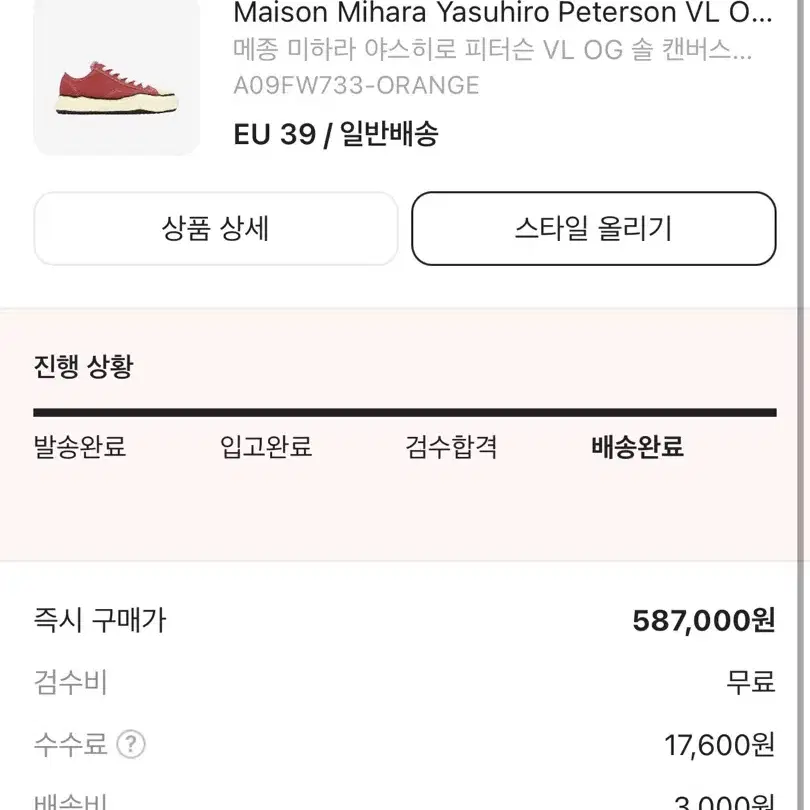Select the EU 39 / 일반배송 option text
810x810 pixels.
pos(336,134)
